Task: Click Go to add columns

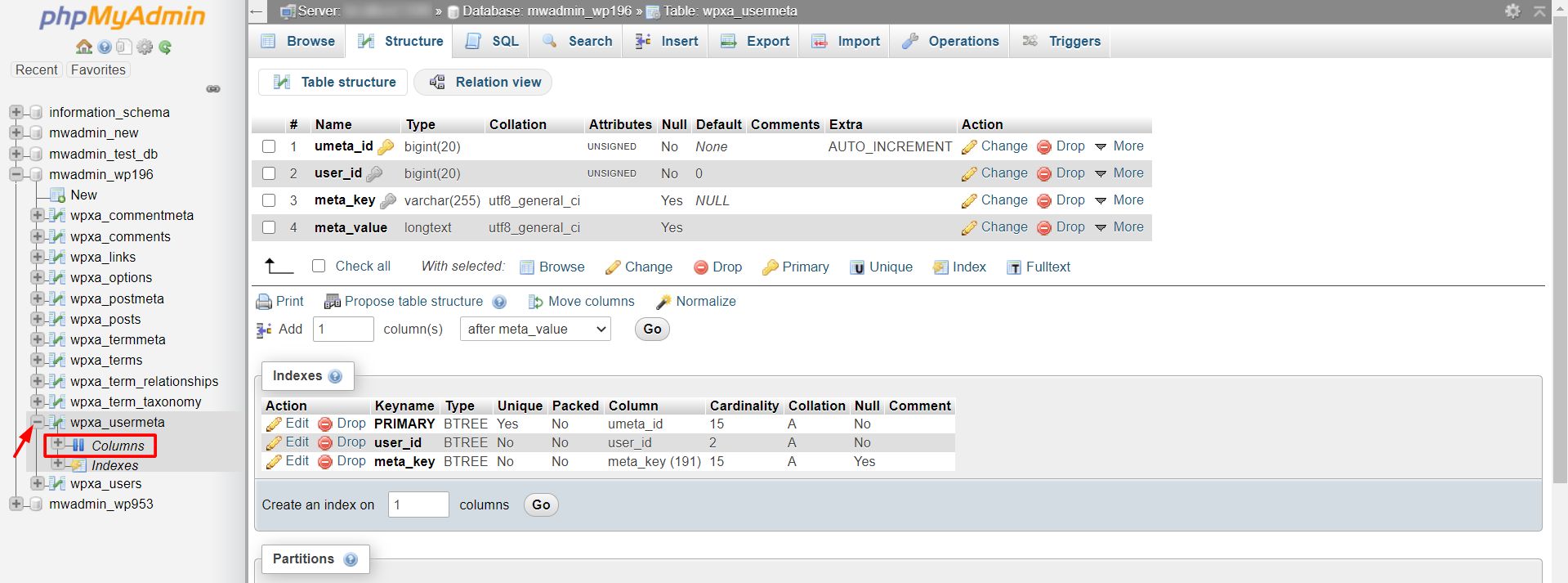Action: click(652, 330)
